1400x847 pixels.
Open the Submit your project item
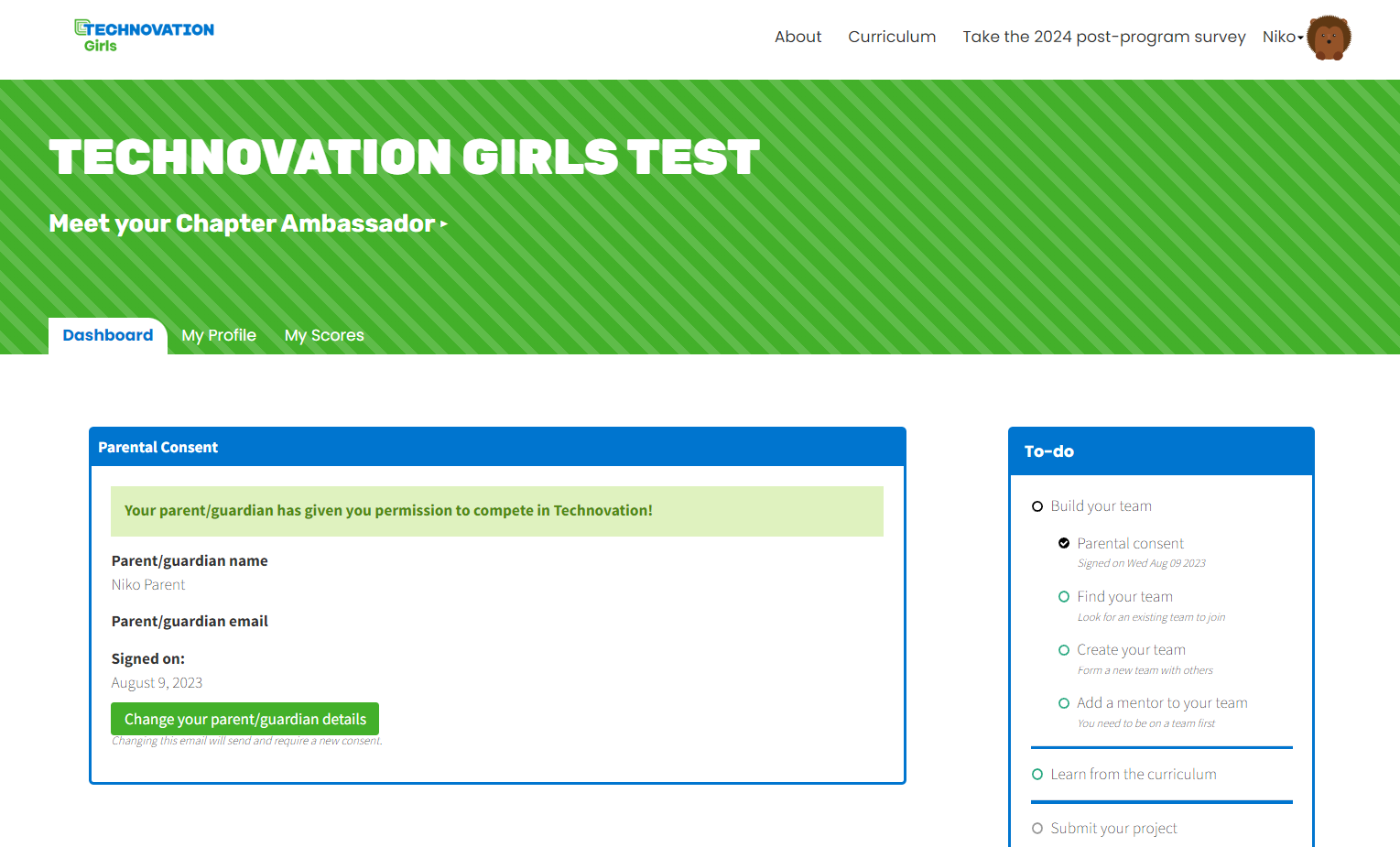tap(1113, 828)
